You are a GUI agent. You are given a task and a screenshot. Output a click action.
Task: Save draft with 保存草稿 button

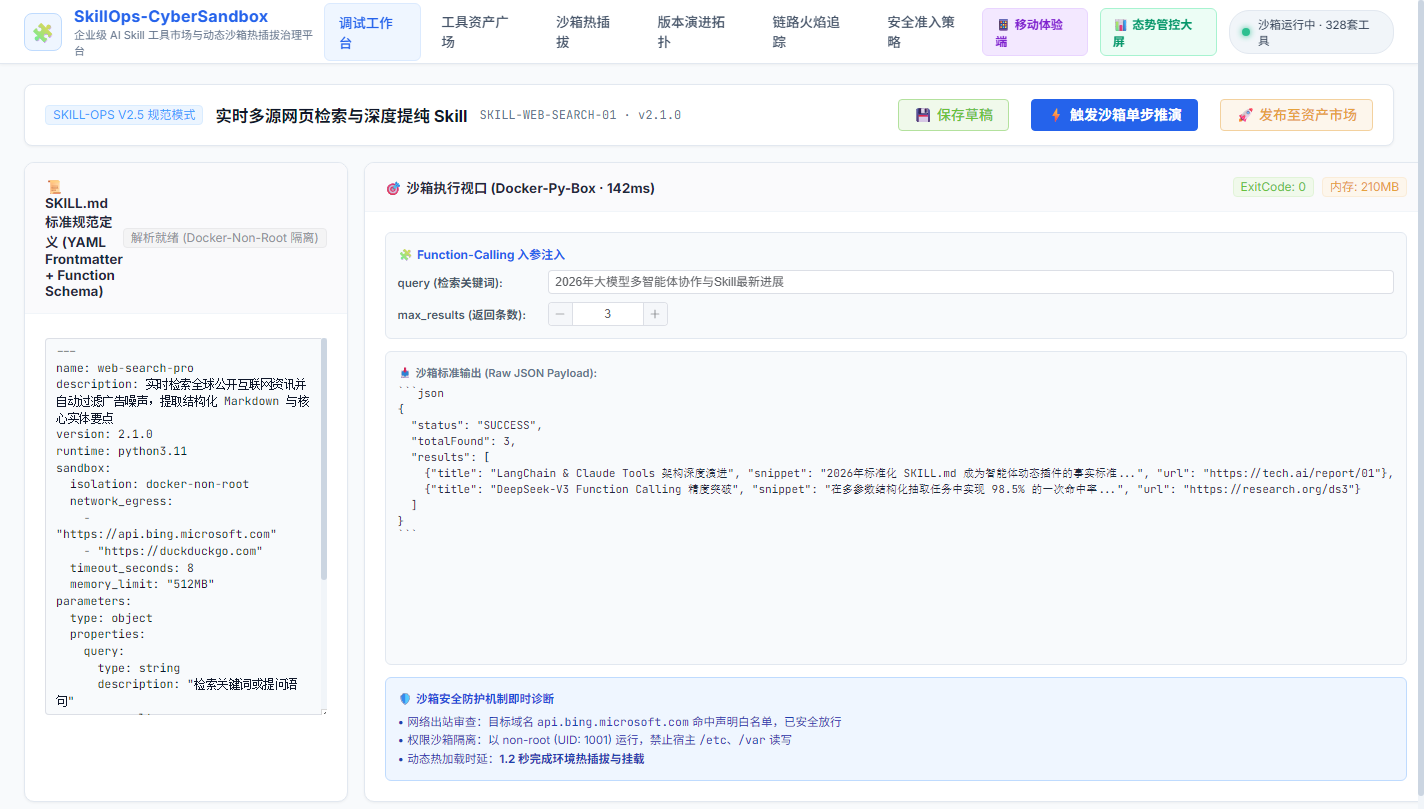point(953,115)
